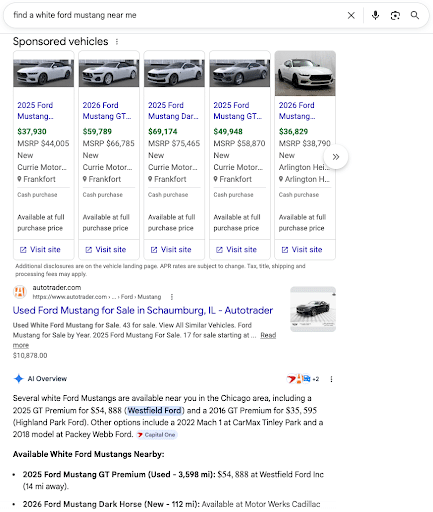This screenshot has width=433, height=512.
Task: Clear the search query with the X icon
Action: click(351, 15)
